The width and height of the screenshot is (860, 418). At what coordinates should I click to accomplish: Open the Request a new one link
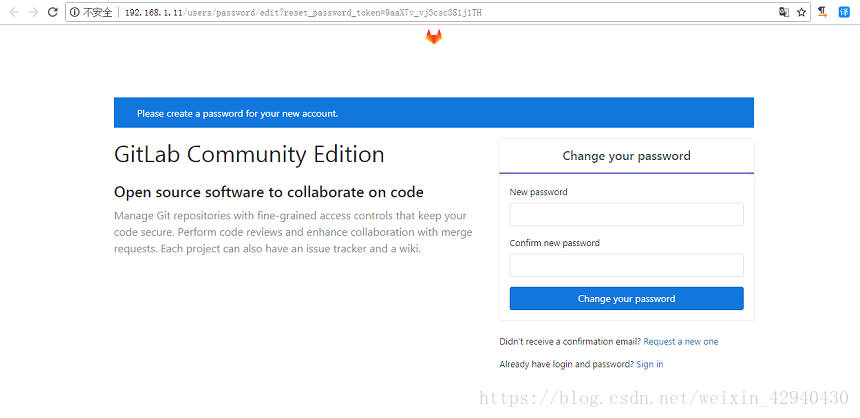click(681, 342)
